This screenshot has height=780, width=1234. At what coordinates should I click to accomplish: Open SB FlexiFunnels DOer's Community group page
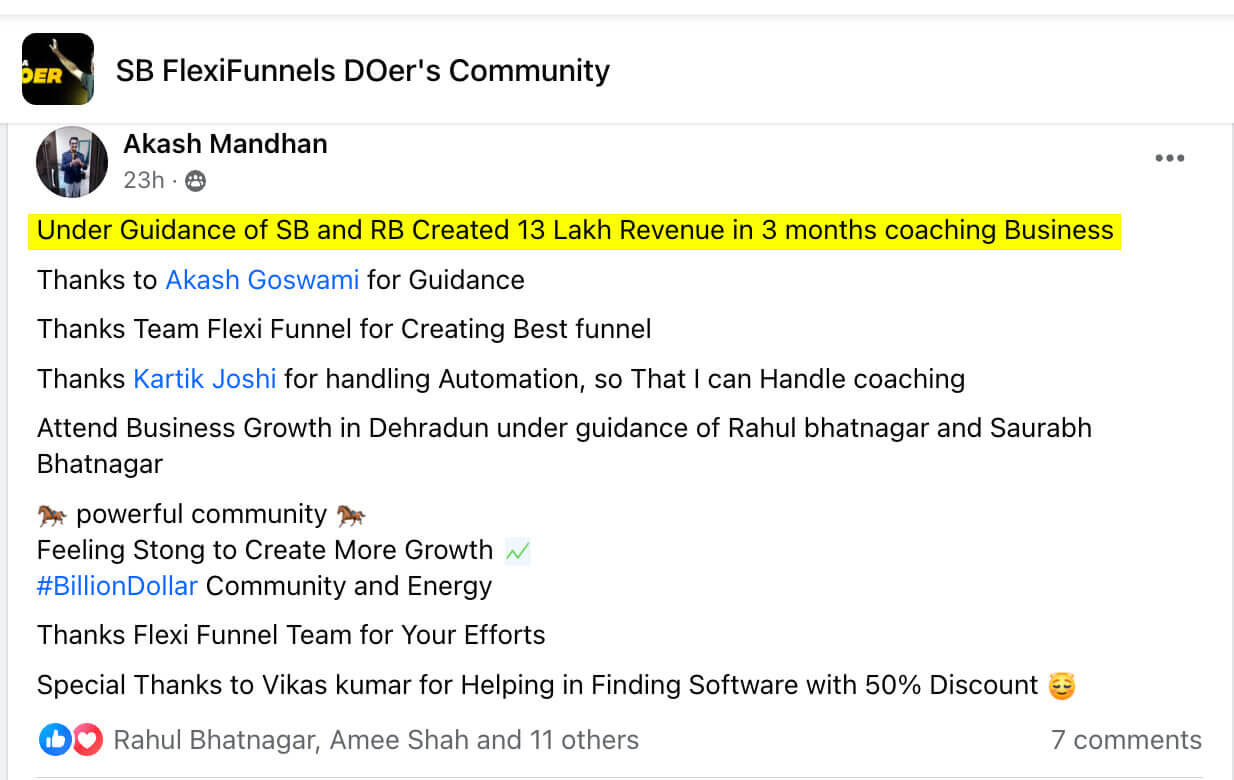coord(362,71)
